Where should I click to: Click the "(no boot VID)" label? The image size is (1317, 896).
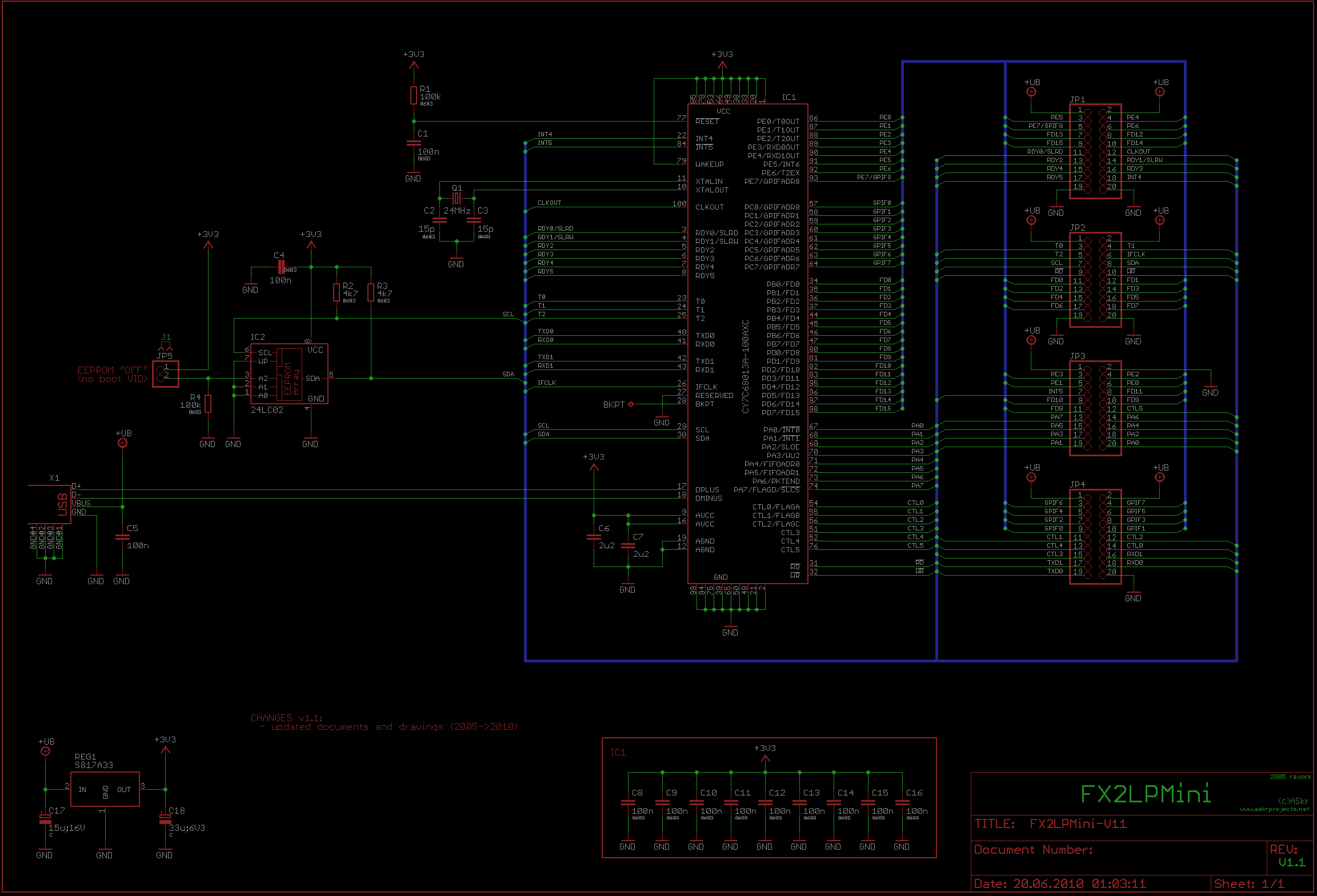[113, 379]
